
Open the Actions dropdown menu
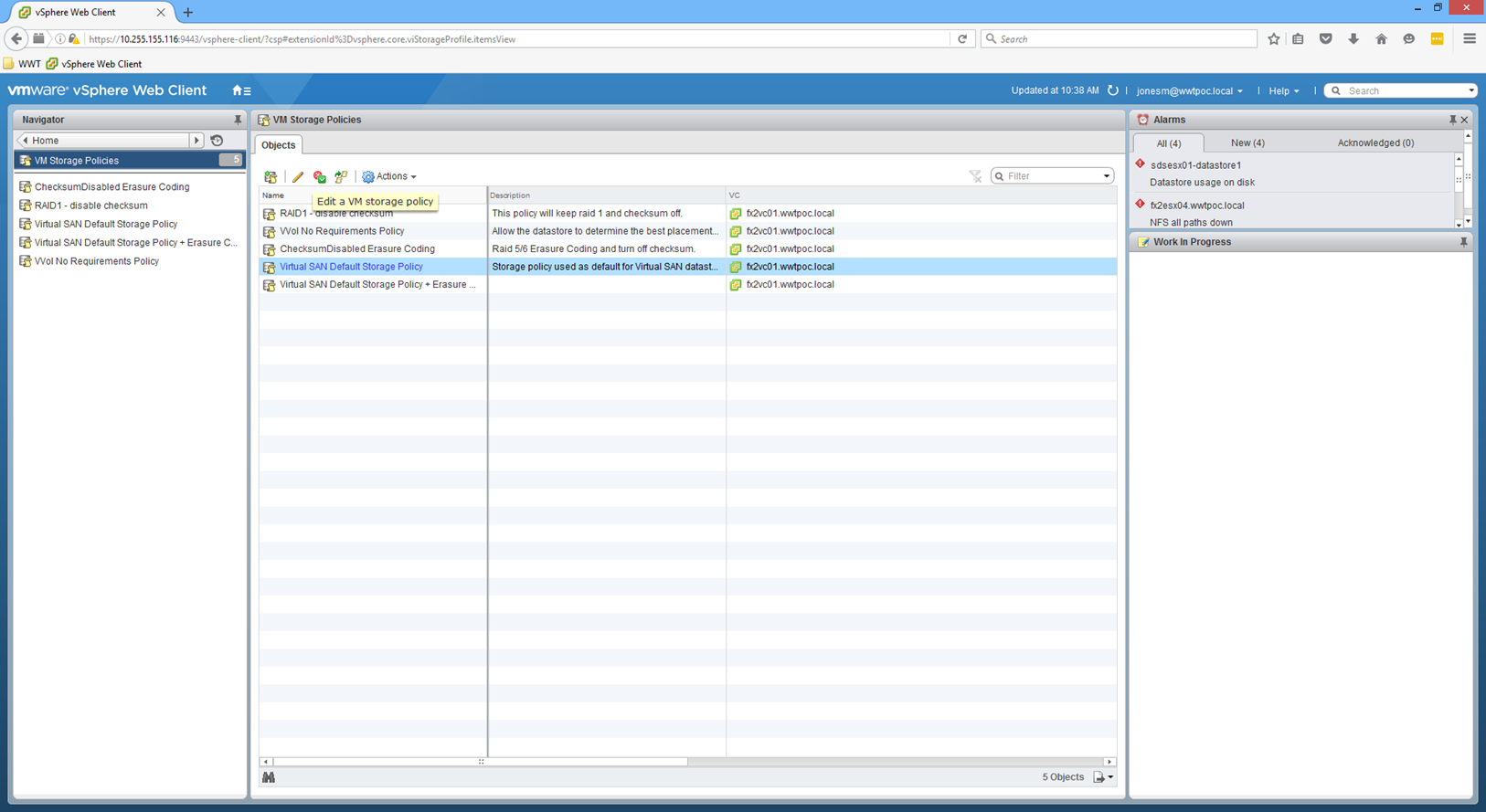coord(390,176)
